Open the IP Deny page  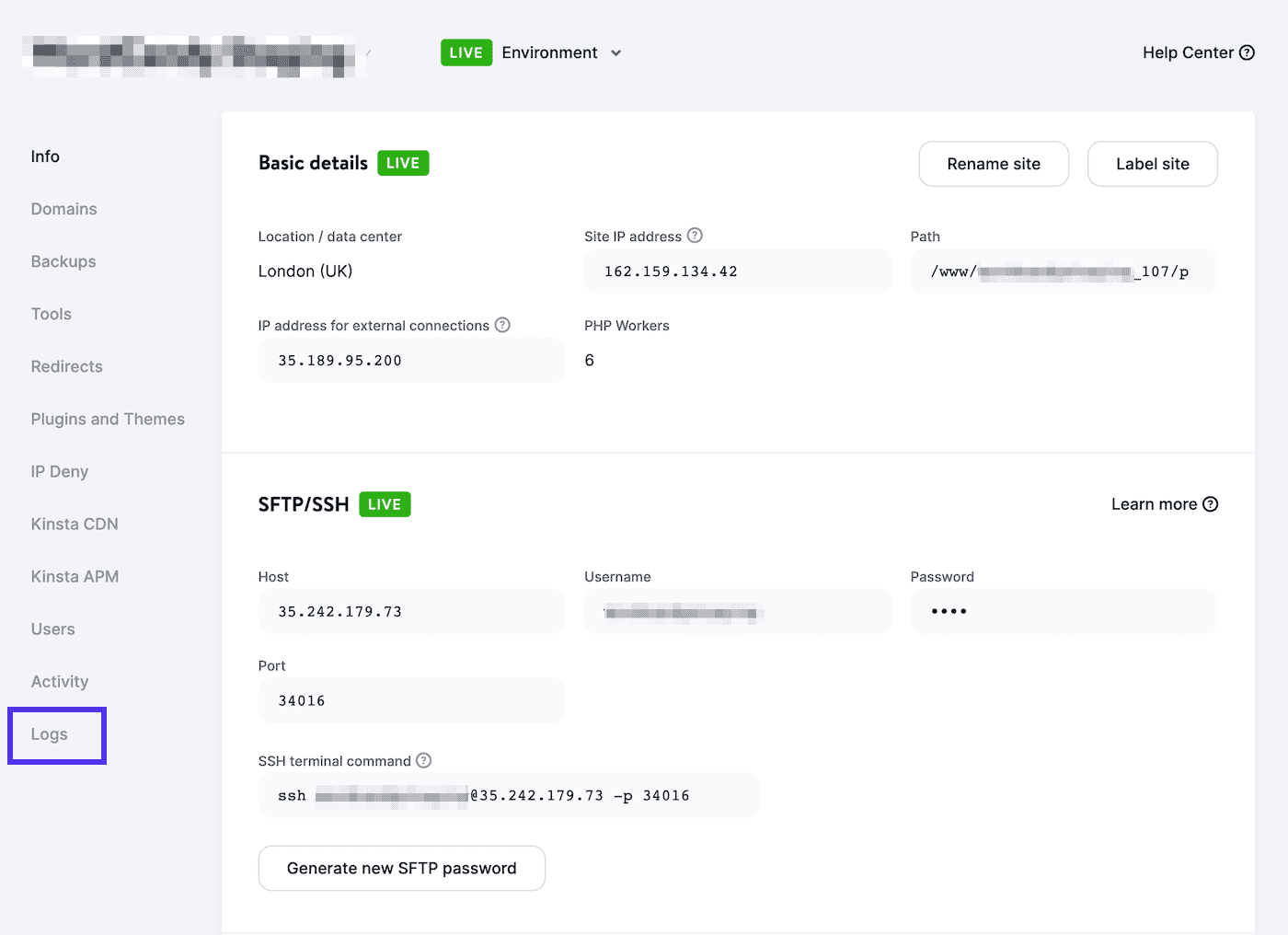[x=59, y=471]
